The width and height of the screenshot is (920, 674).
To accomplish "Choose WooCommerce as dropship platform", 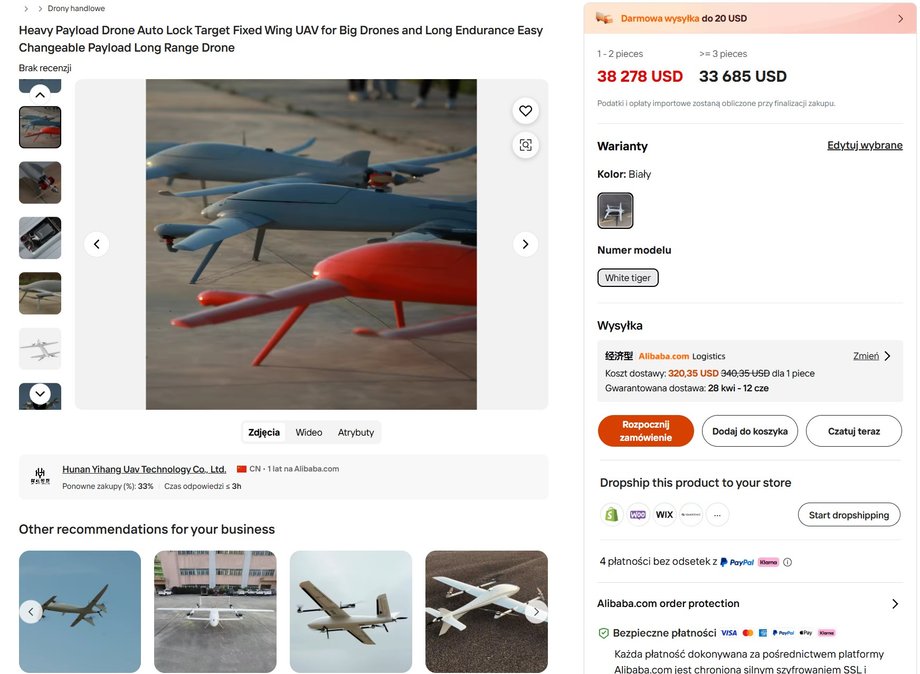I will coord(638,514).
